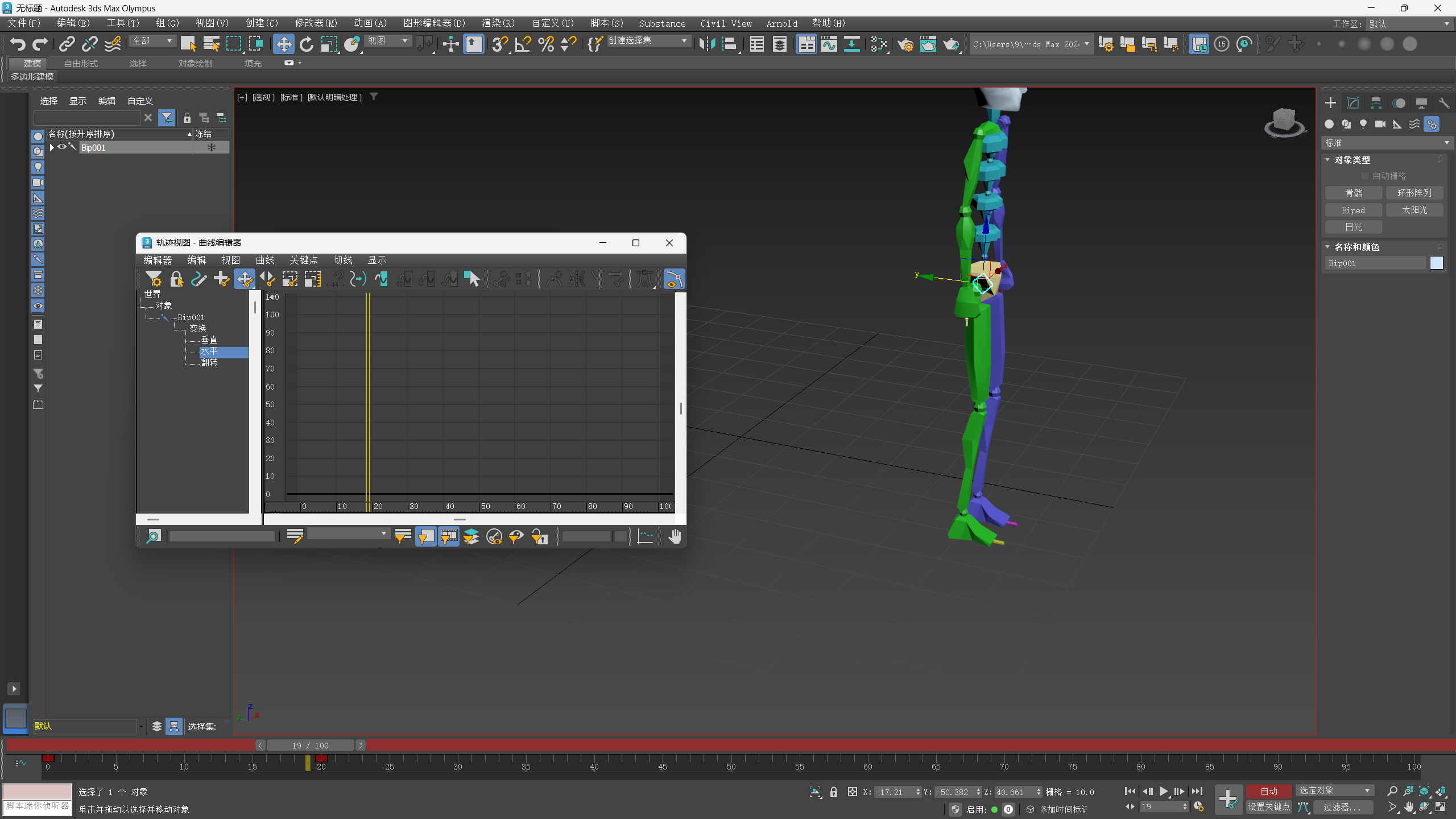Switch to the 自由形式 ribbon tab
Screen dimensions: 1456x819
(x=81, y=63)
